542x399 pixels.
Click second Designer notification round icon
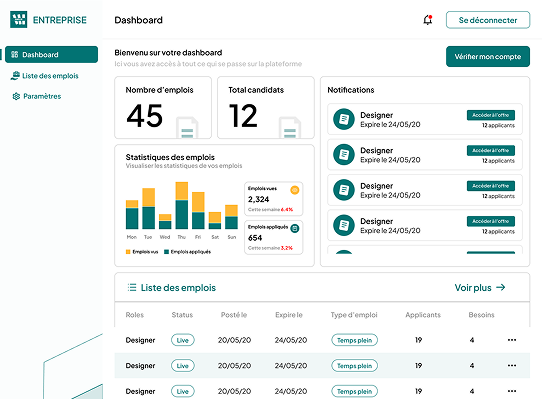344,155
